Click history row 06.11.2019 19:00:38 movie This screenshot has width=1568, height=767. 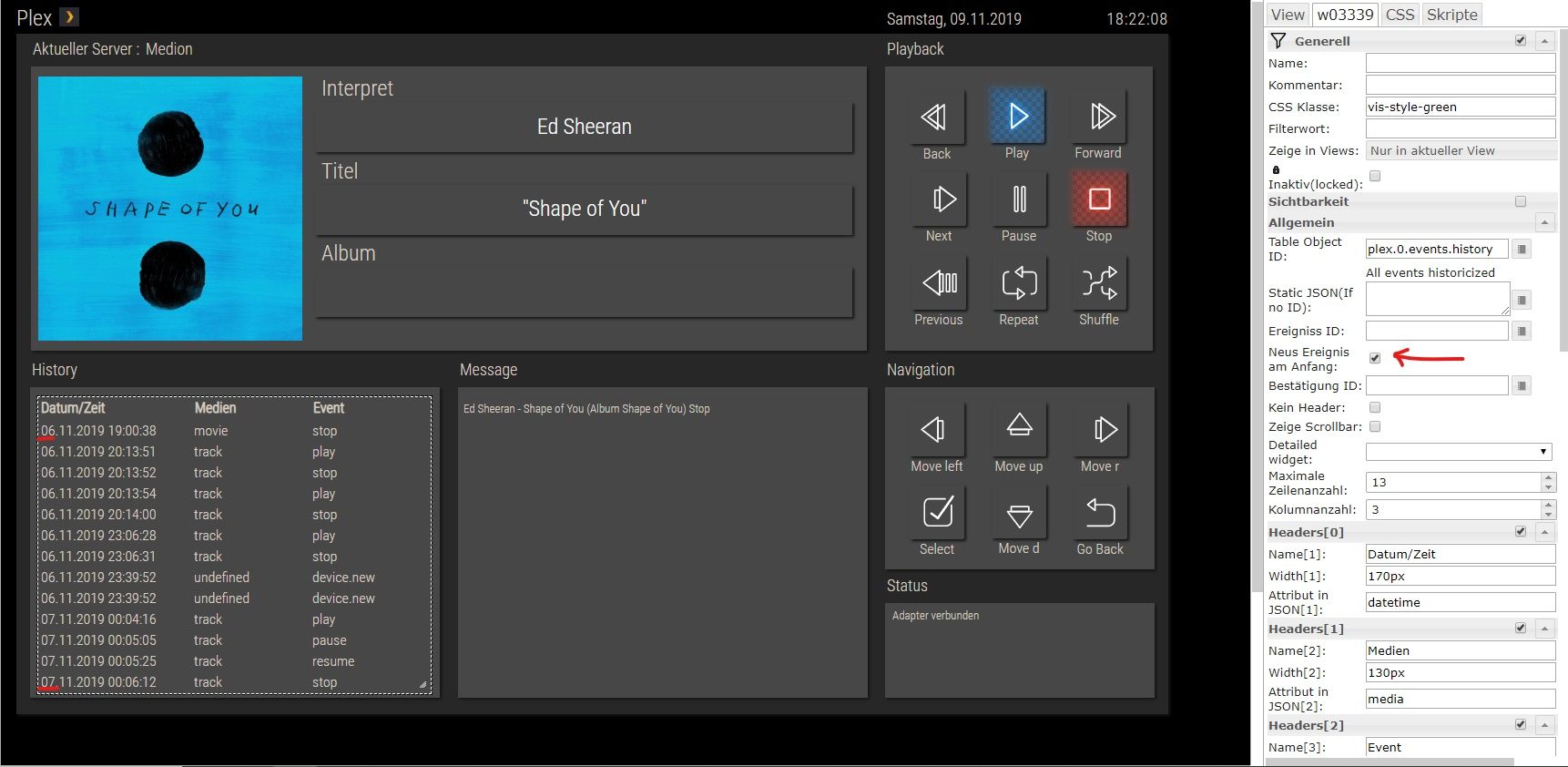(234, 431)
